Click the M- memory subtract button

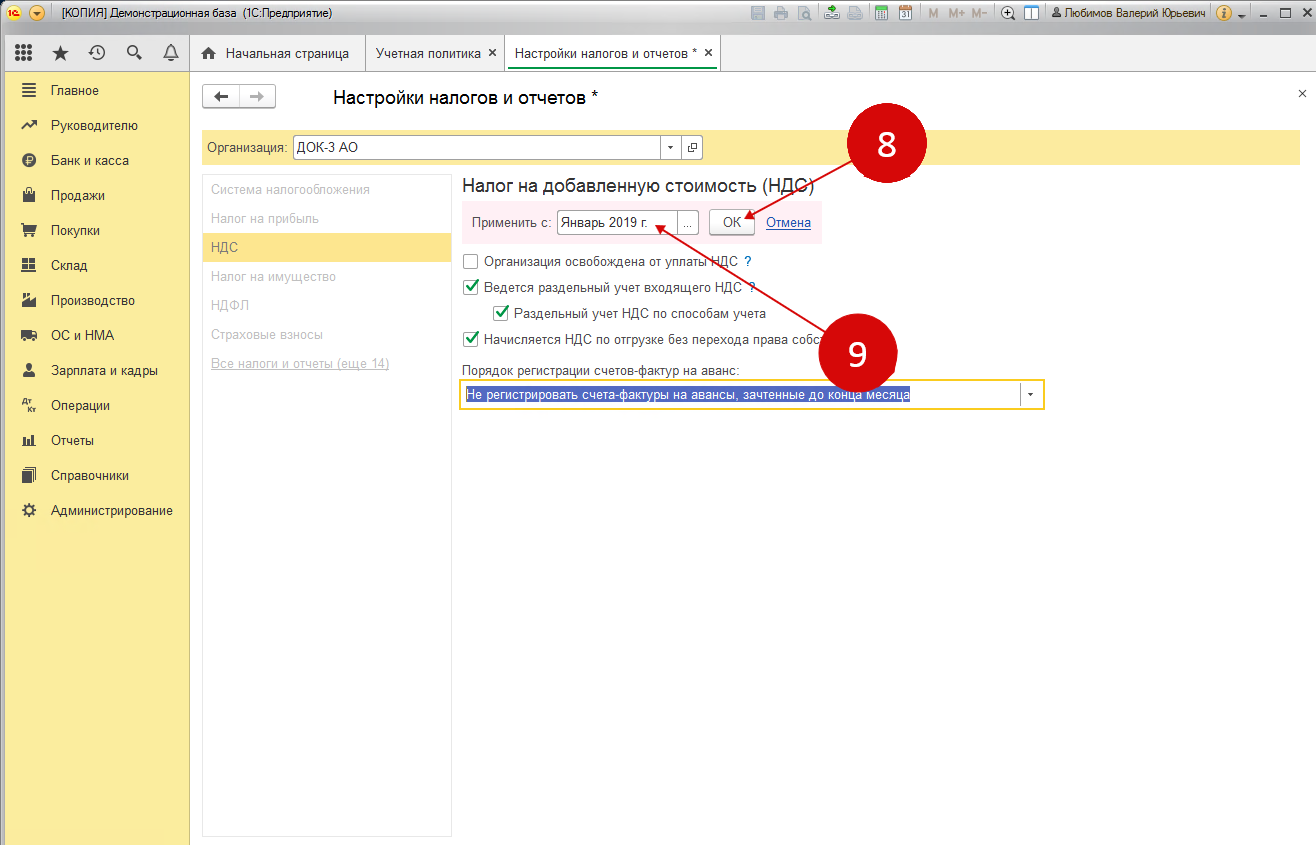979,13
